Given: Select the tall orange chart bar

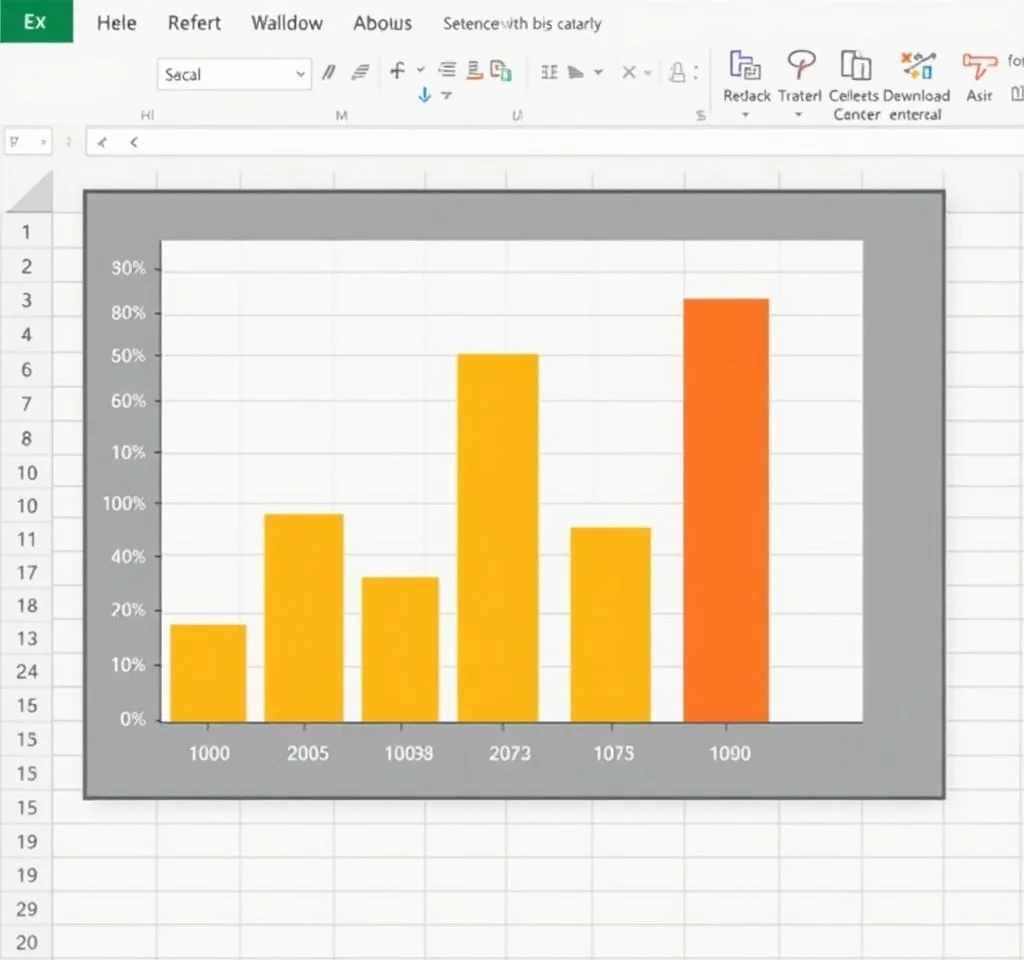Looking at the screenshot, I should coord(726,510).
